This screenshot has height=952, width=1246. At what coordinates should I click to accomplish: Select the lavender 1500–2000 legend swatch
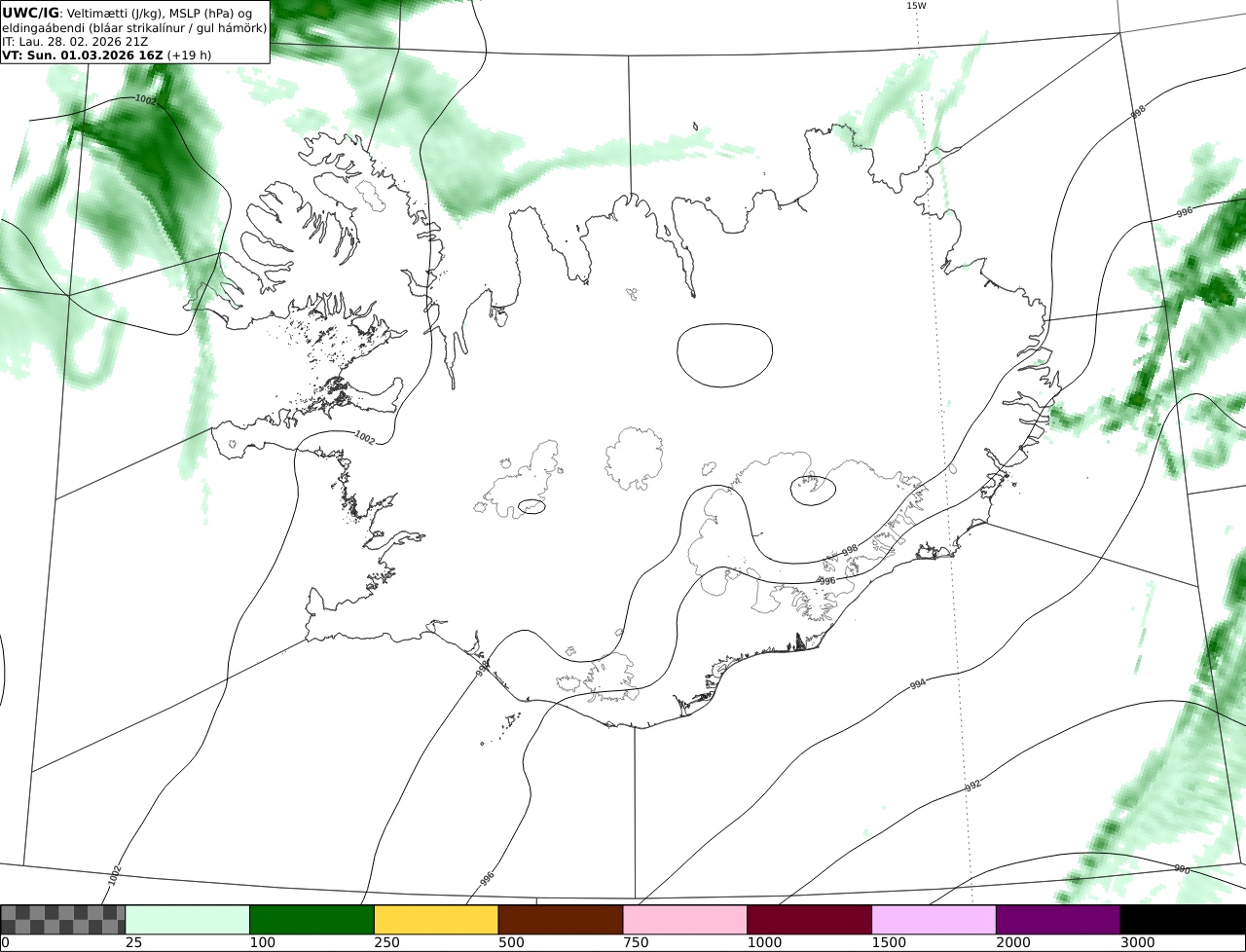tap(934, 920)
